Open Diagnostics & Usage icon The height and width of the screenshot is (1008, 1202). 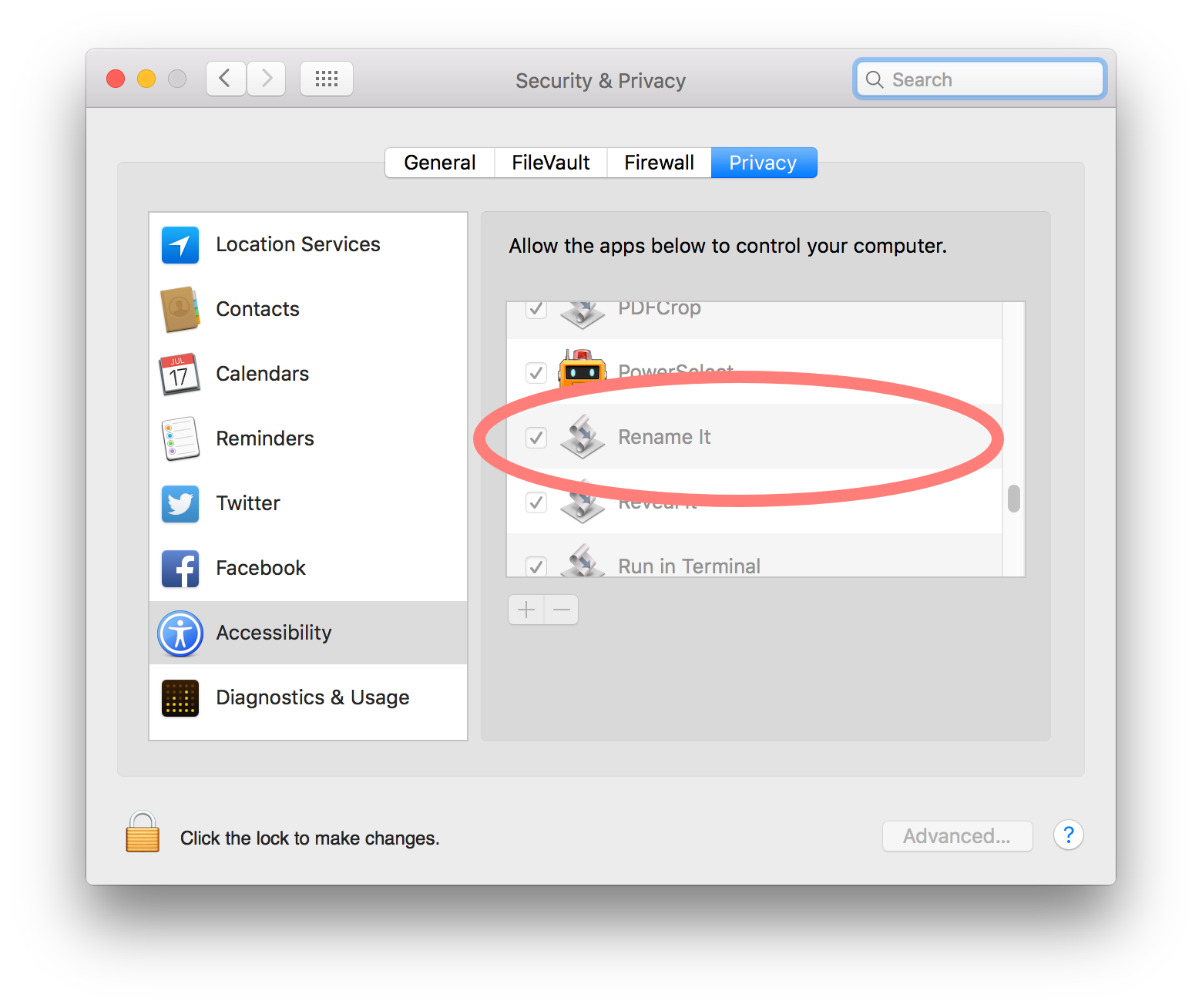(180, 698)
